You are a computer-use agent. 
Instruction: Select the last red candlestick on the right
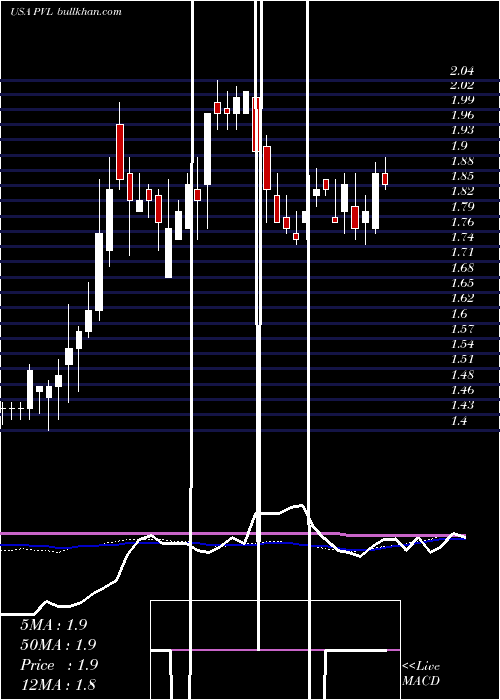(x=385, y=179)
